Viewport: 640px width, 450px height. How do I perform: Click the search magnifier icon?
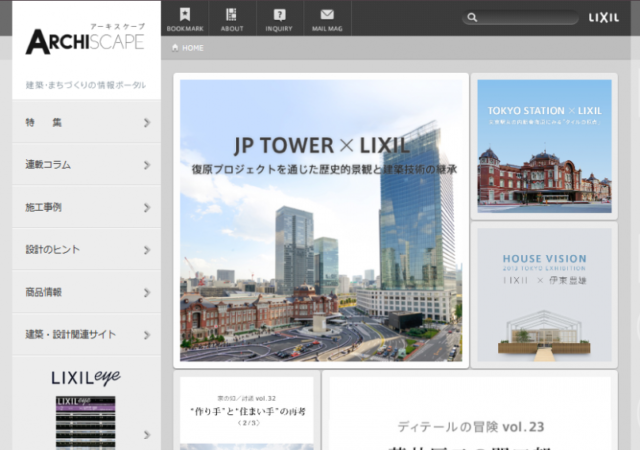click(472, 18)
